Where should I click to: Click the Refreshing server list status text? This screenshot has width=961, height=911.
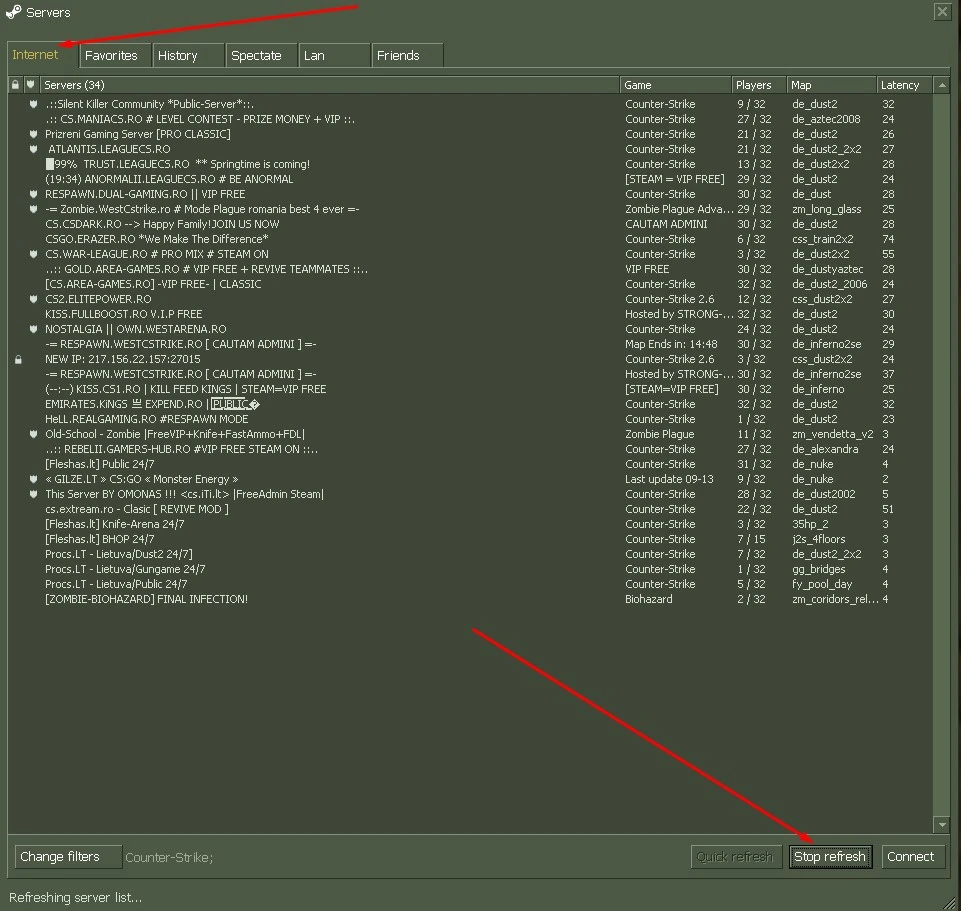click(x=75, y=898)
